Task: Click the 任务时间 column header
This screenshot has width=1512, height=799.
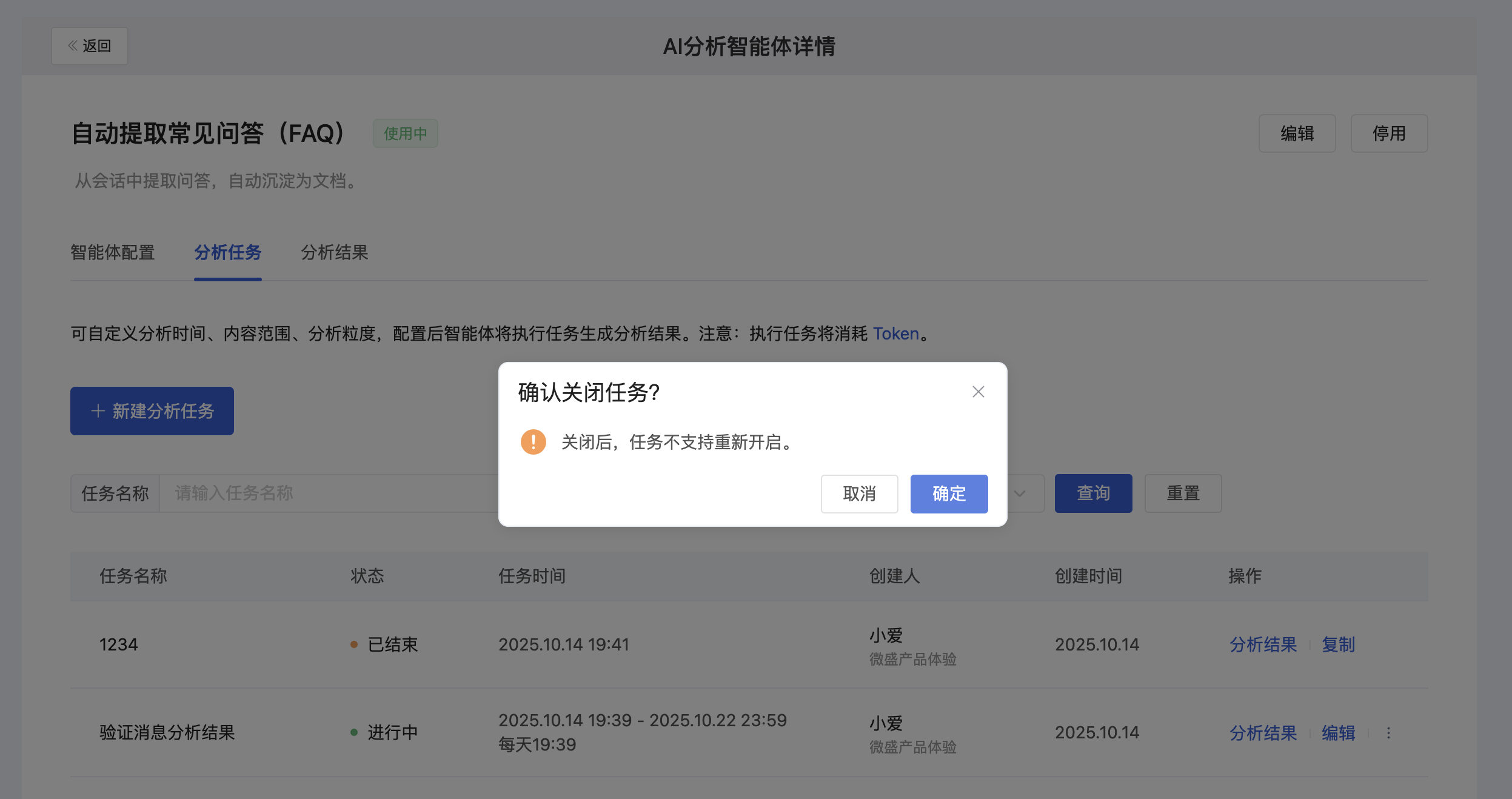Action: point(532,576)
